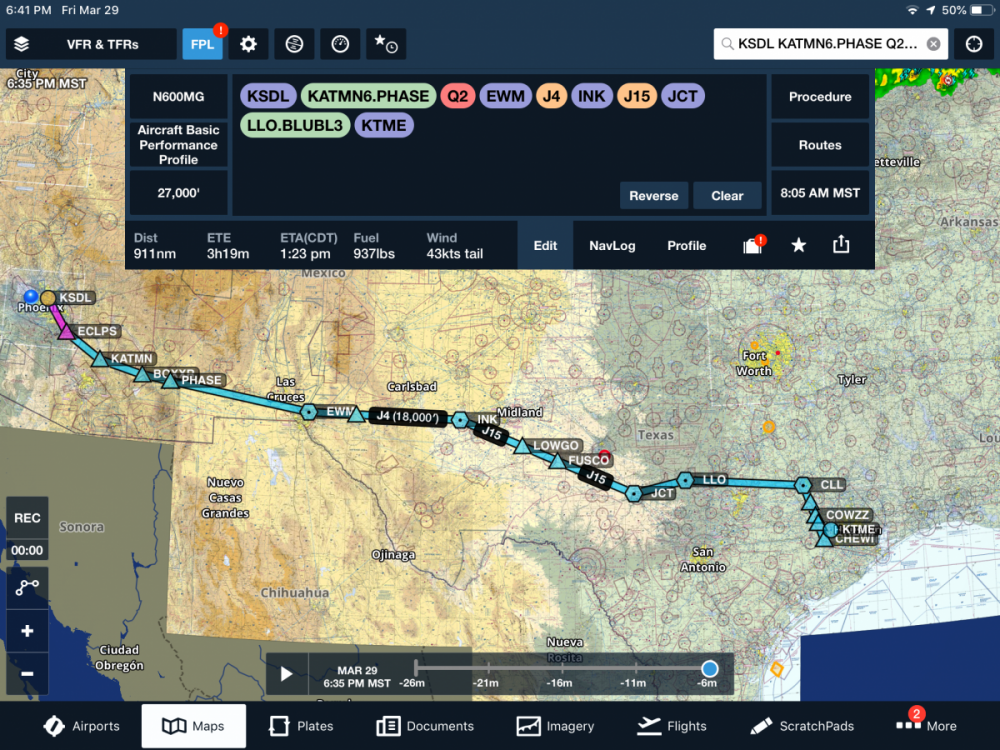This screenshot has width=1000, height=750.
Task: Clear the flight plan route
Action: click(727, 196)
